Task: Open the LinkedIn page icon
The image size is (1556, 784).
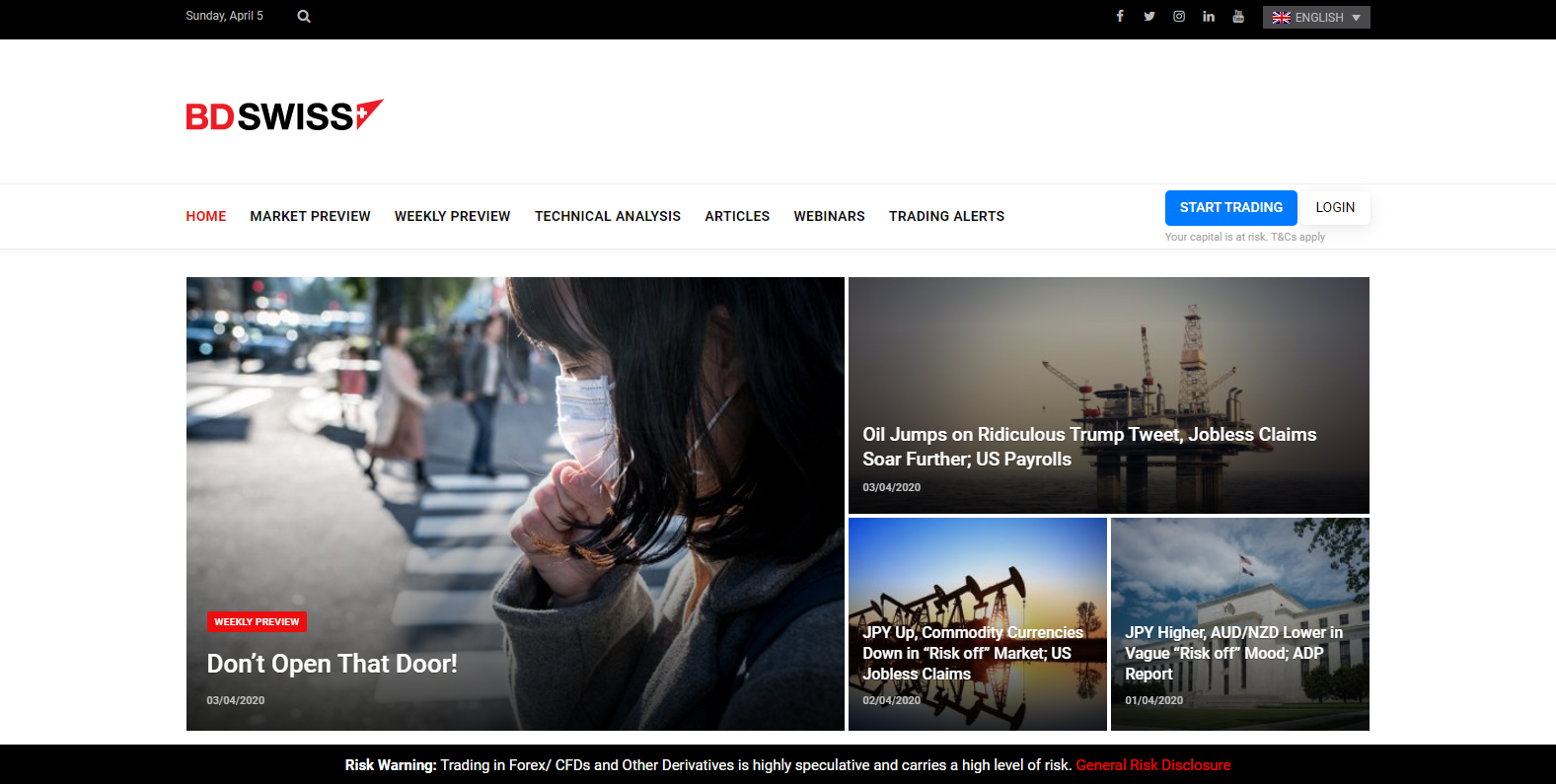Action: click(1209, 16)
